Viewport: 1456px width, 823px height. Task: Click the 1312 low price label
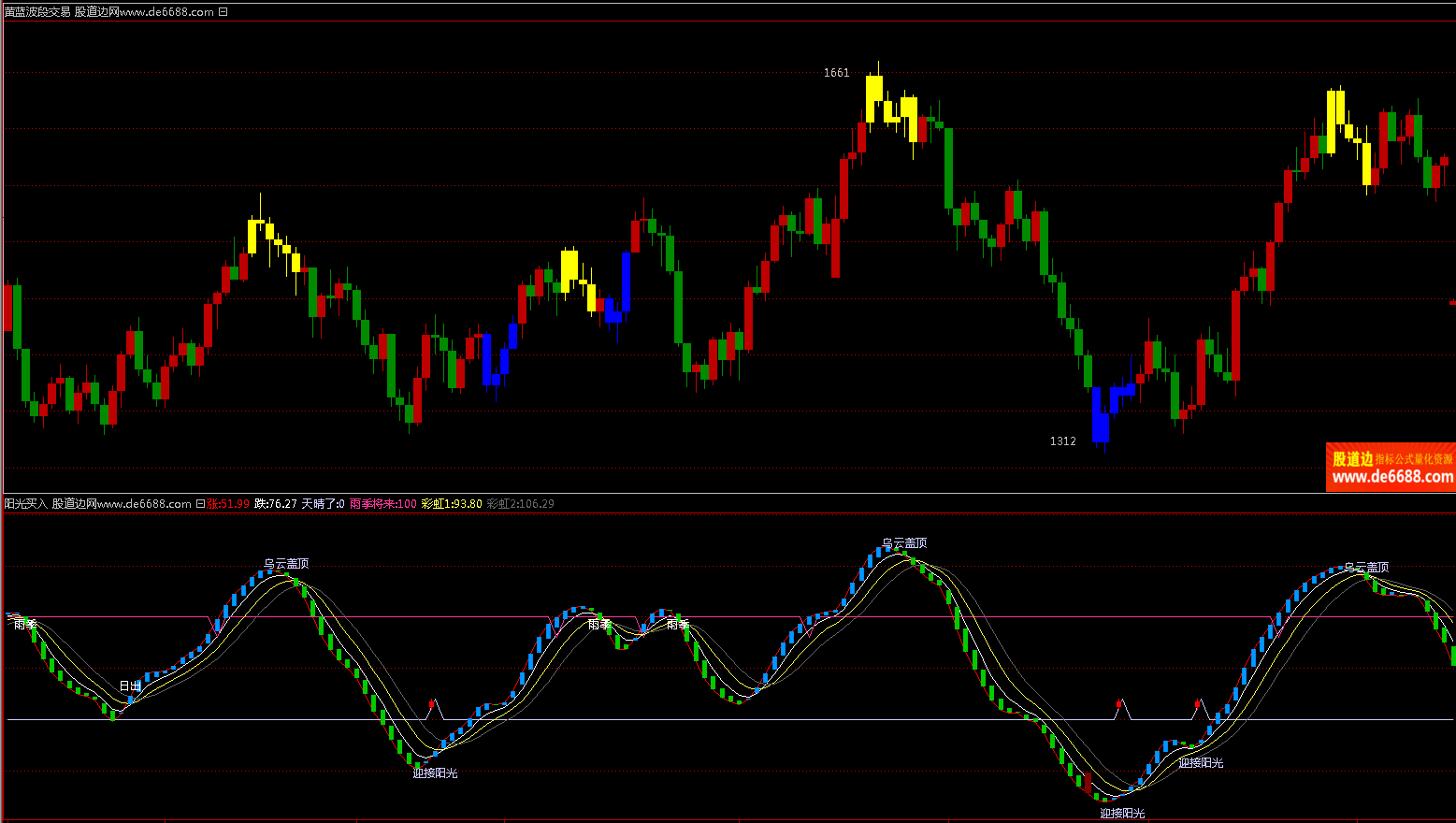pyautogui.click(x=1062, y=441)
